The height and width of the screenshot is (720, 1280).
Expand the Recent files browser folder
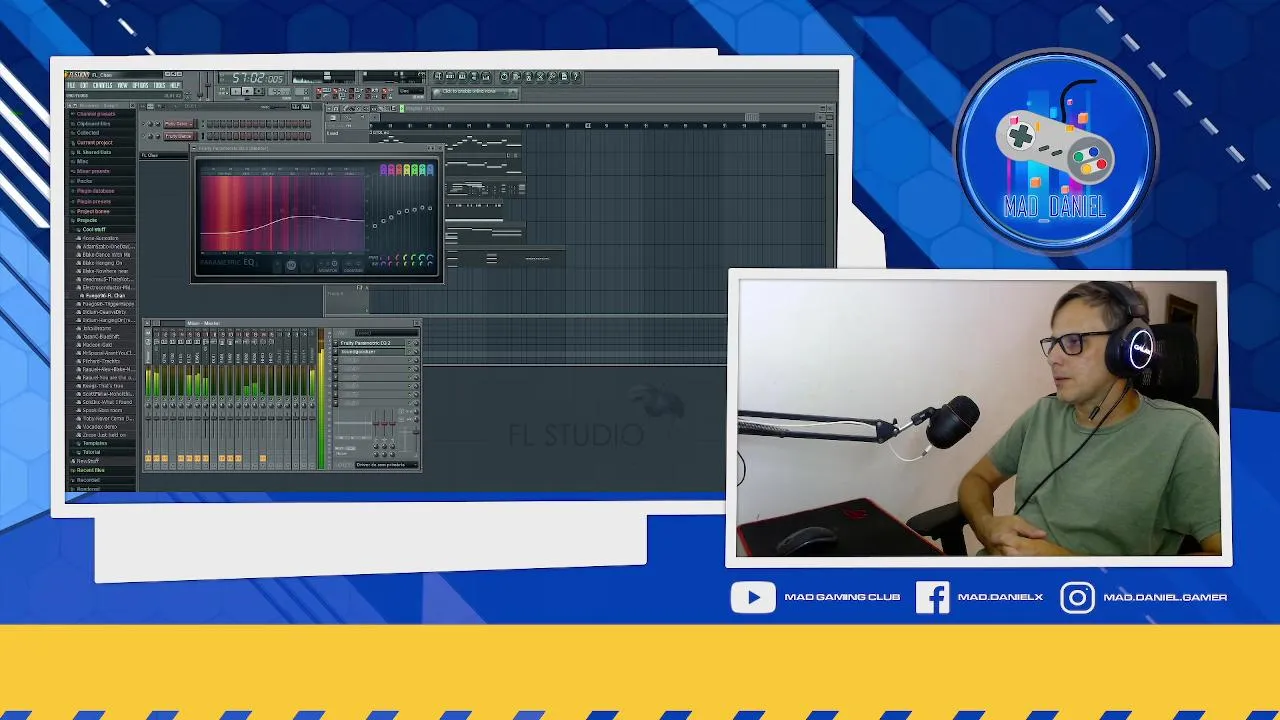[90, 470]
